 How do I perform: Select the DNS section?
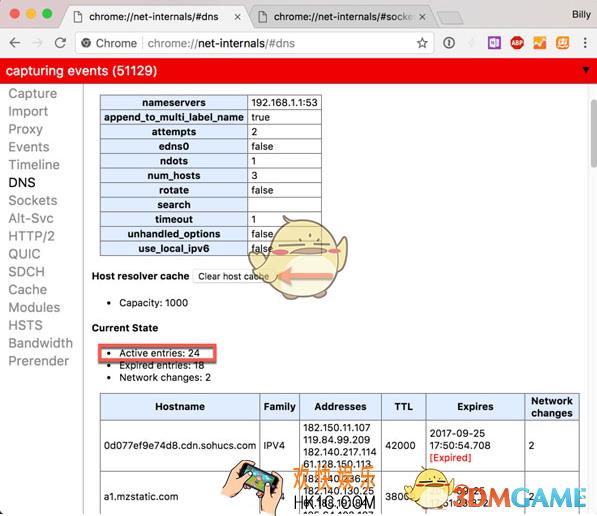tap(22, 183)
